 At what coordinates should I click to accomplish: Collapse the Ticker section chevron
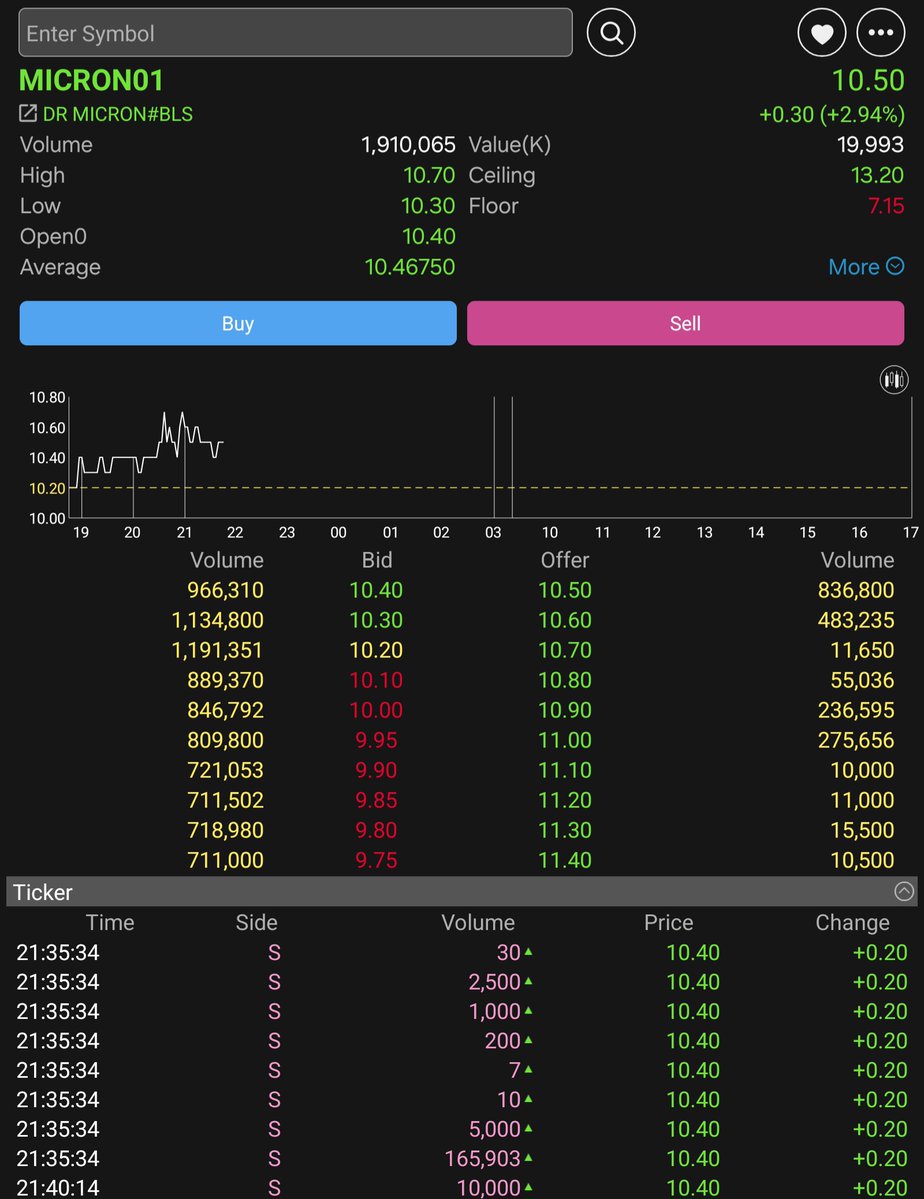point(903,892)
